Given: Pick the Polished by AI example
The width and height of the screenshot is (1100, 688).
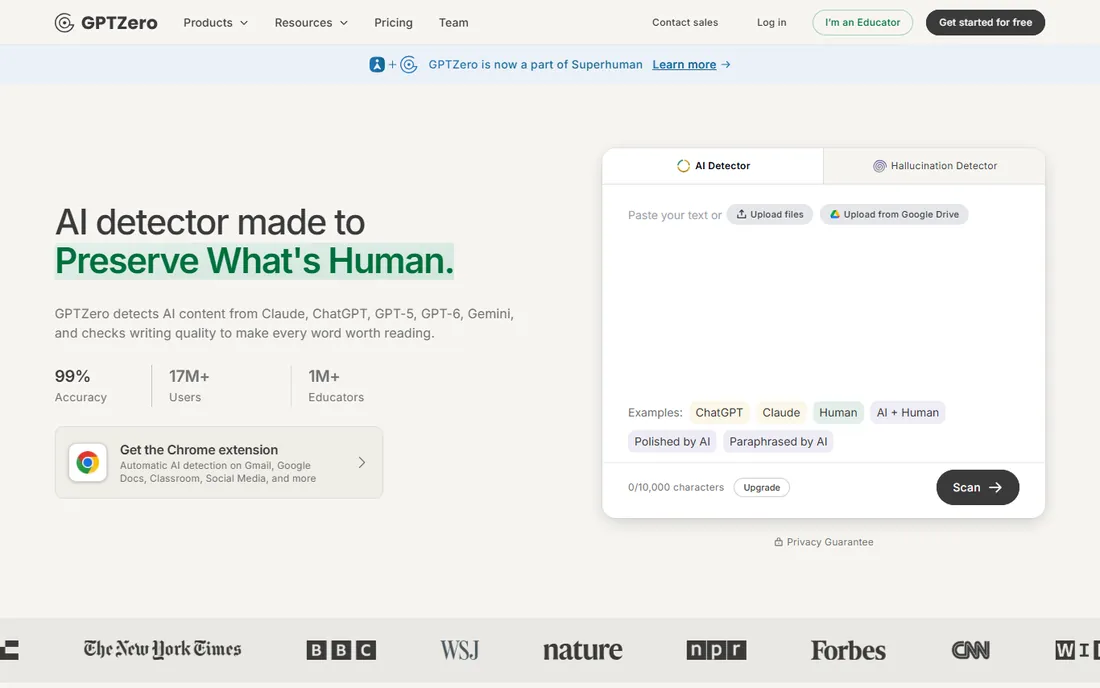Looking at the screenshot, I should [672, 442].
